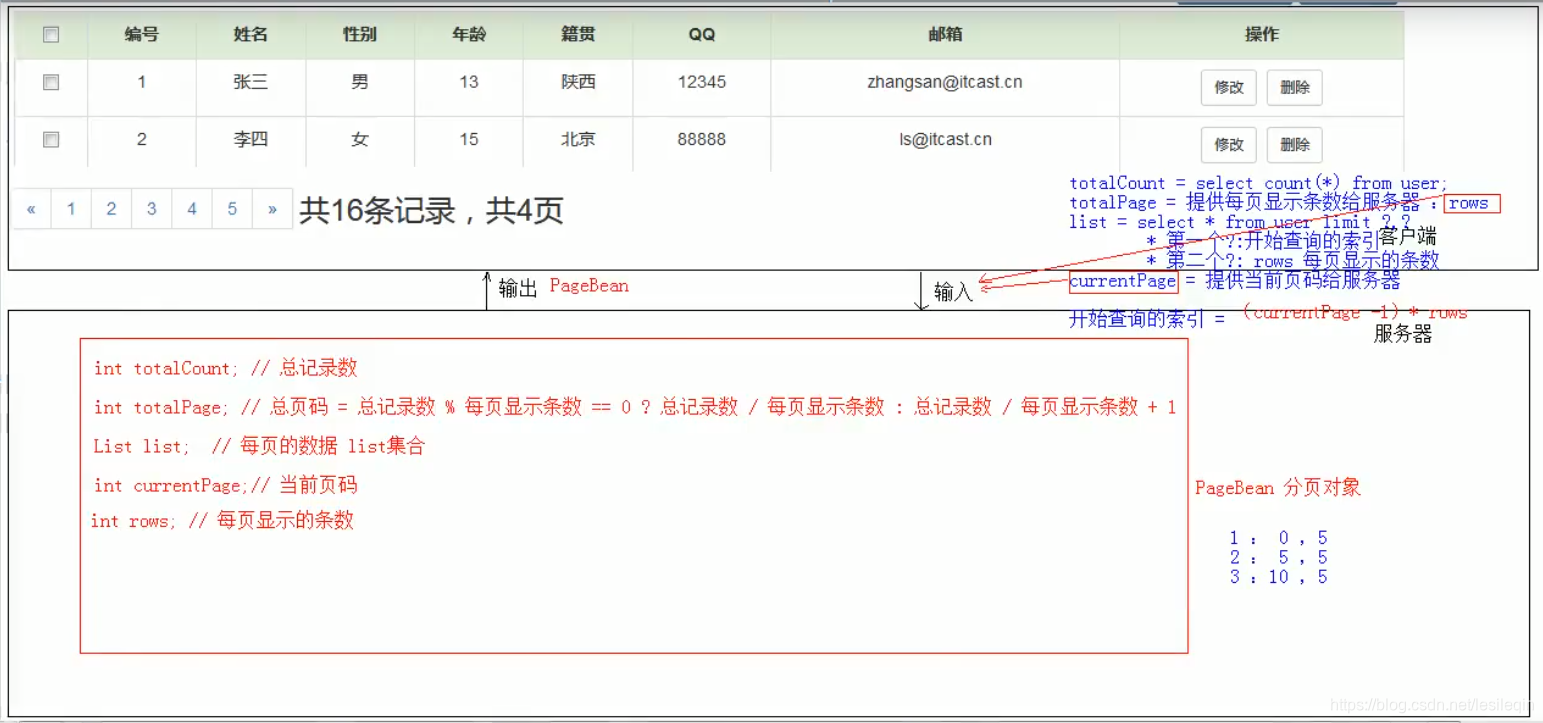Click the record summary 共16条记录，共4页
The image size is (1543, 723).
tap(431, 210)
